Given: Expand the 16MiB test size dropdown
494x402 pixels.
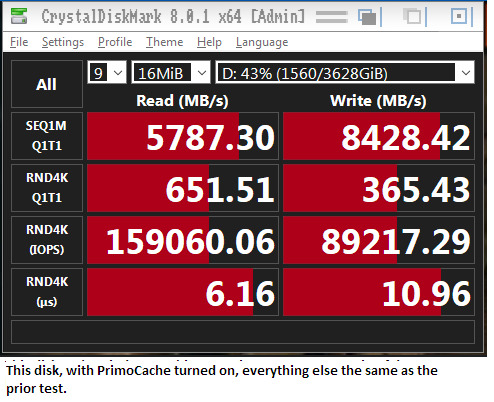Looking at the screenshot, I should [171, 72].
